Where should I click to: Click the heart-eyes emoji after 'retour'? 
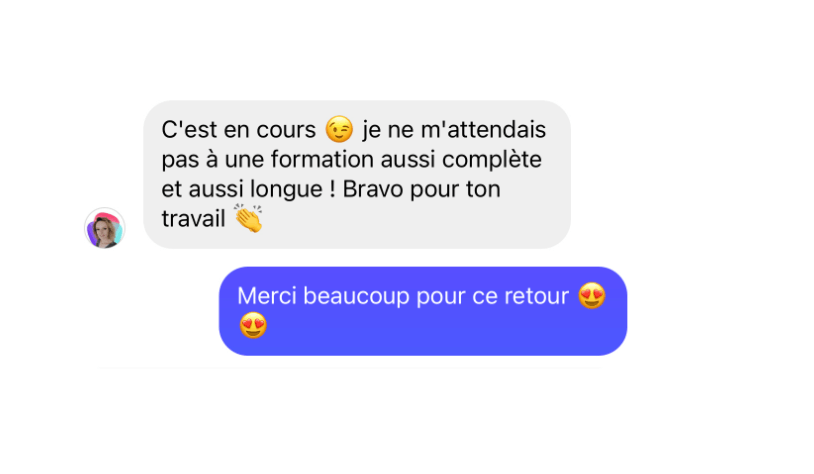click(592, 296)
